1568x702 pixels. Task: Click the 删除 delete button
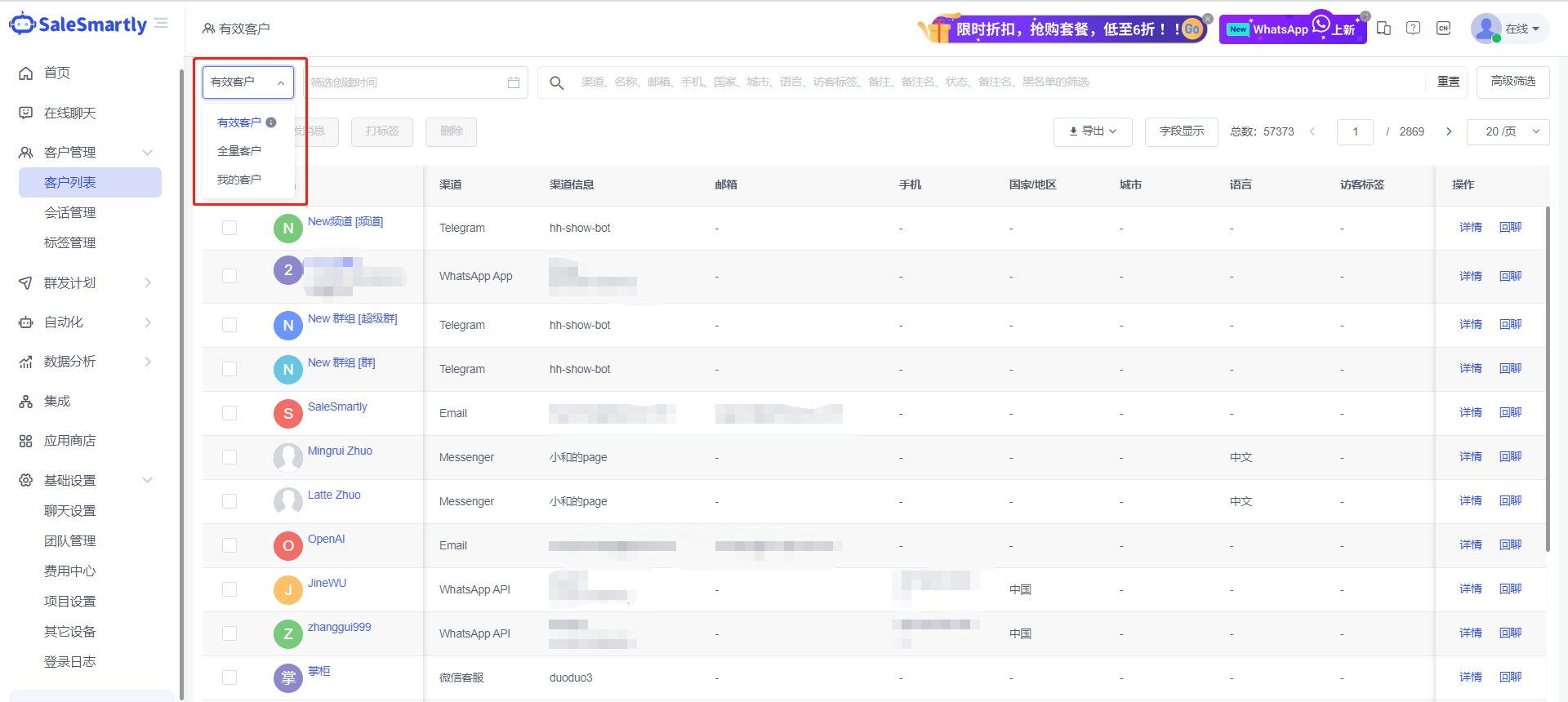(451, 131)
